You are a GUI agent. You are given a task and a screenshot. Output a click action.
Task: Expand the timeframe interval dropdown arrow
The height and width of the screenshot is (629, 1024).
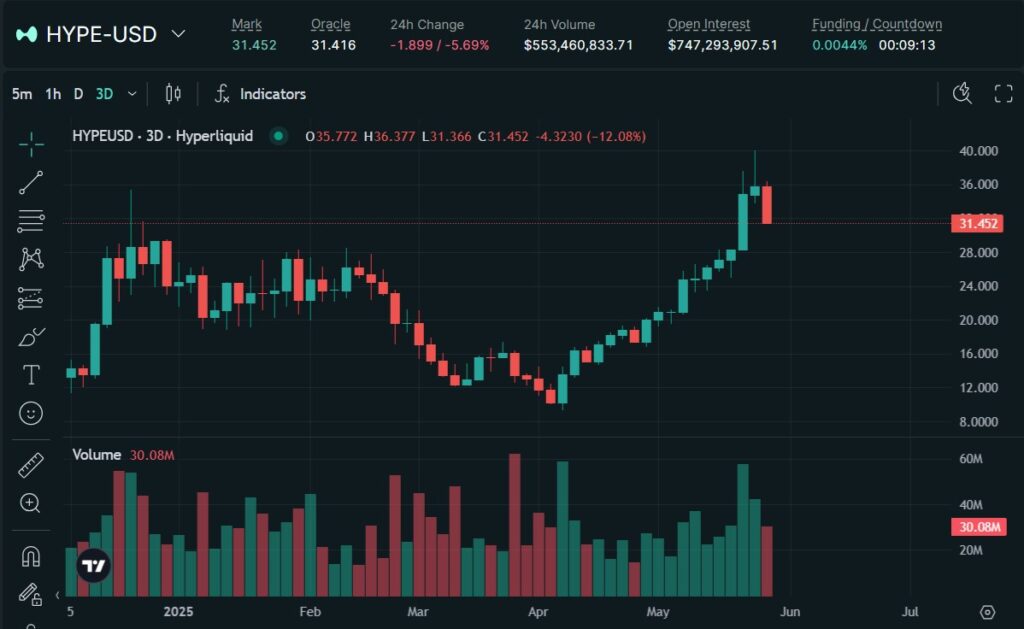point(132,94)
